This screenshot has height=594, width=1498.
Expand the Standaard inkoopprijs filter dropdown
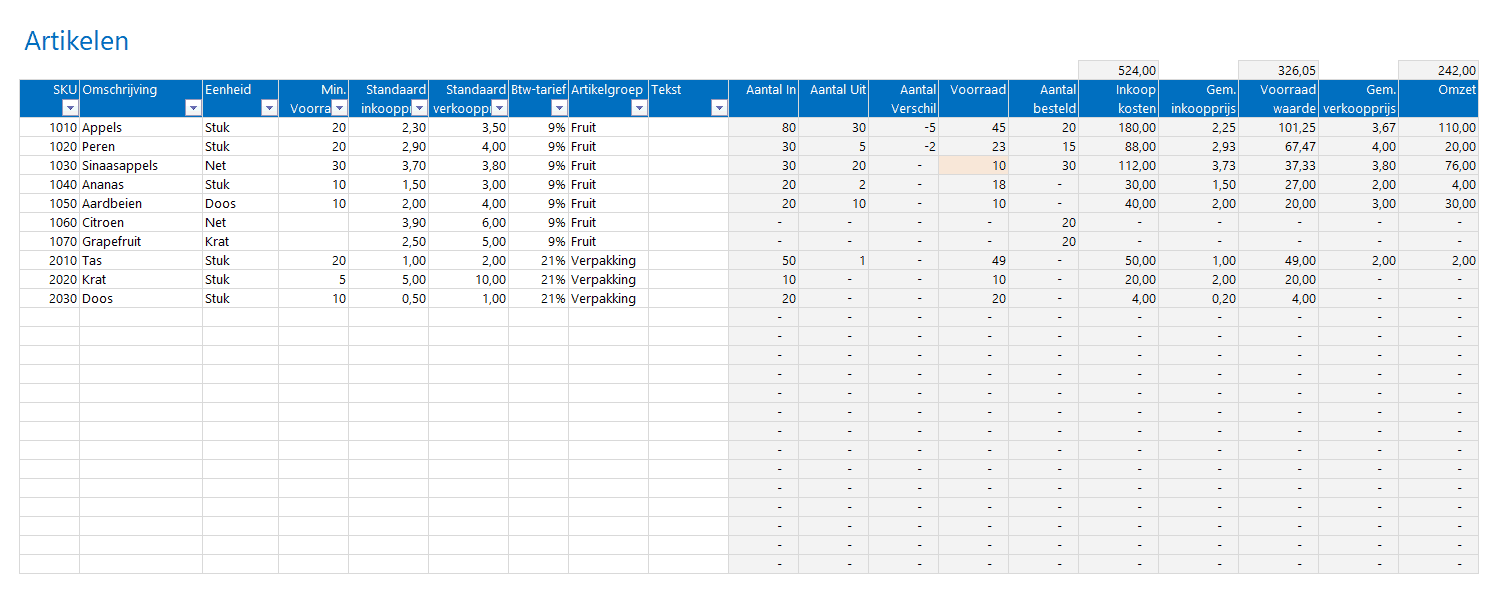point(420,106)
